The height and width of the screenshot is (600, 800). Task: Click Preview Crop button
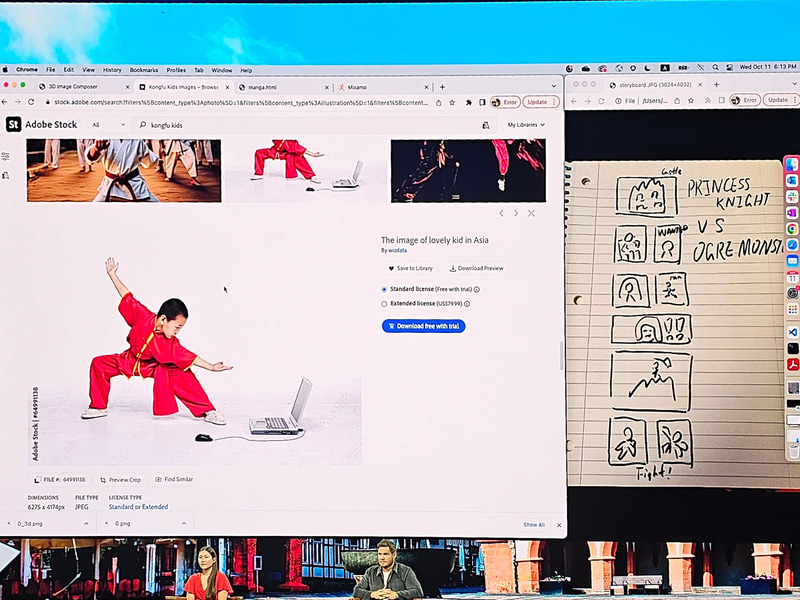[120, 480]
